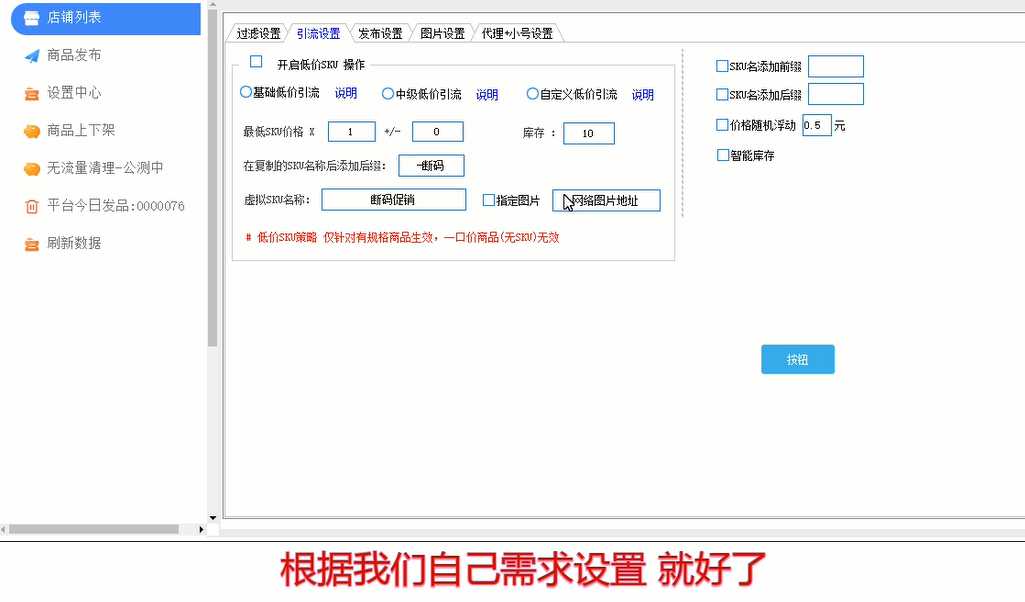
Task: Click the trash icon beside 平台今日发品
Action: 32,206
